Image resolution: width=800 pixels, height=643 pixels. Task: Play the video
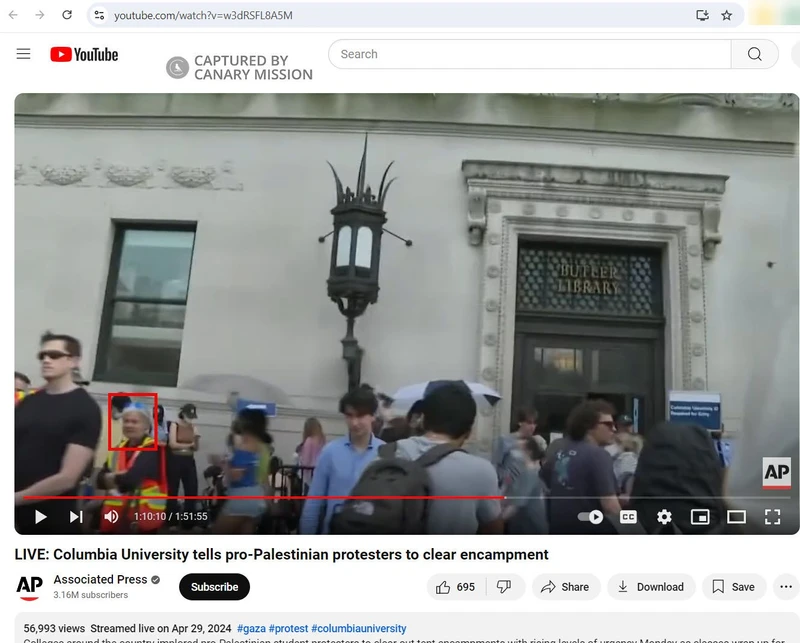coord(41,517)
